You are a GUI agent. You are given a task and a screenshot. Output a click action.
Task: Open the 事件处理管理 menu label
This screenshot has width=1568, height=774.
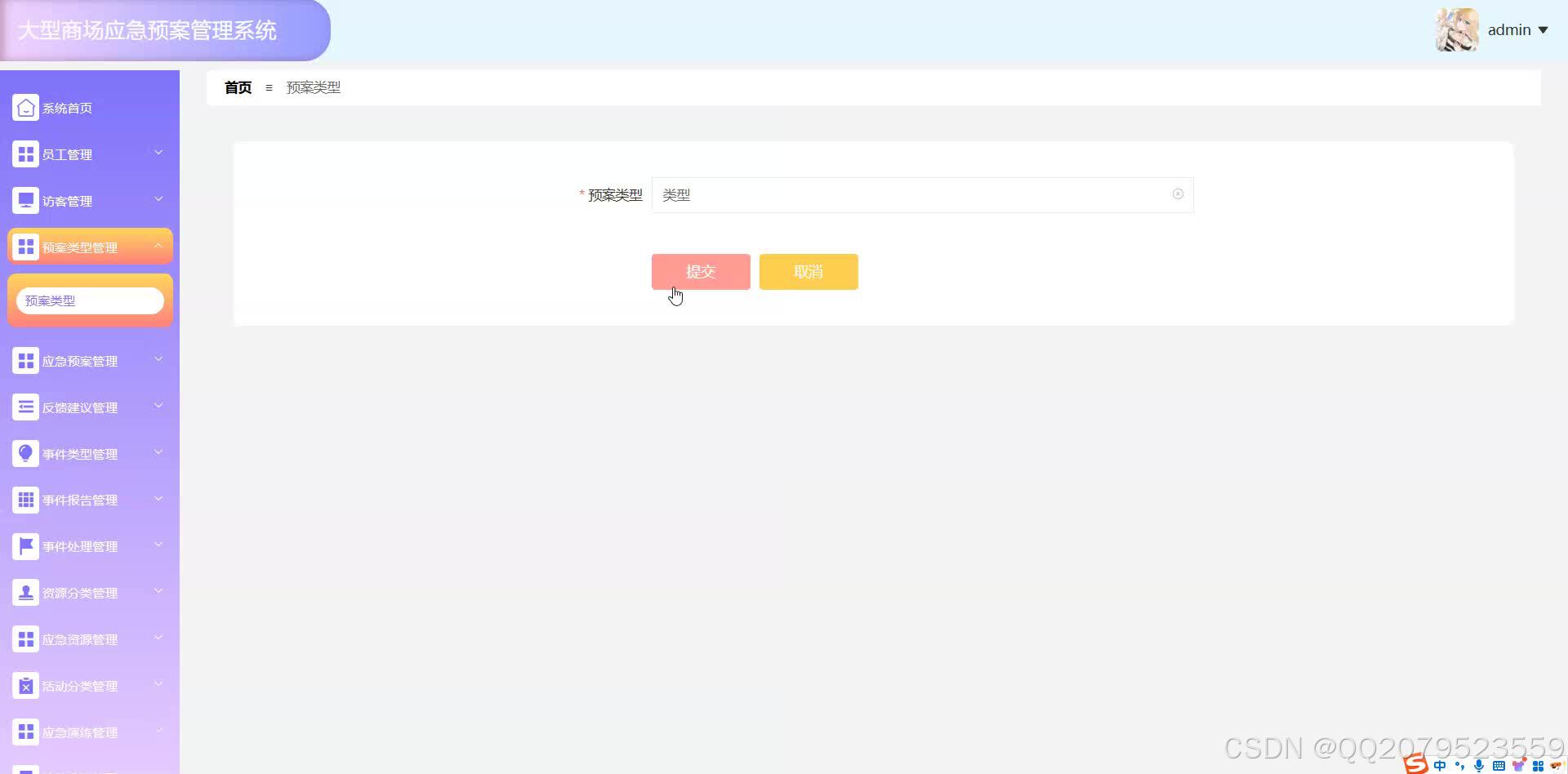pyautogui.click(x=80, y=546)
